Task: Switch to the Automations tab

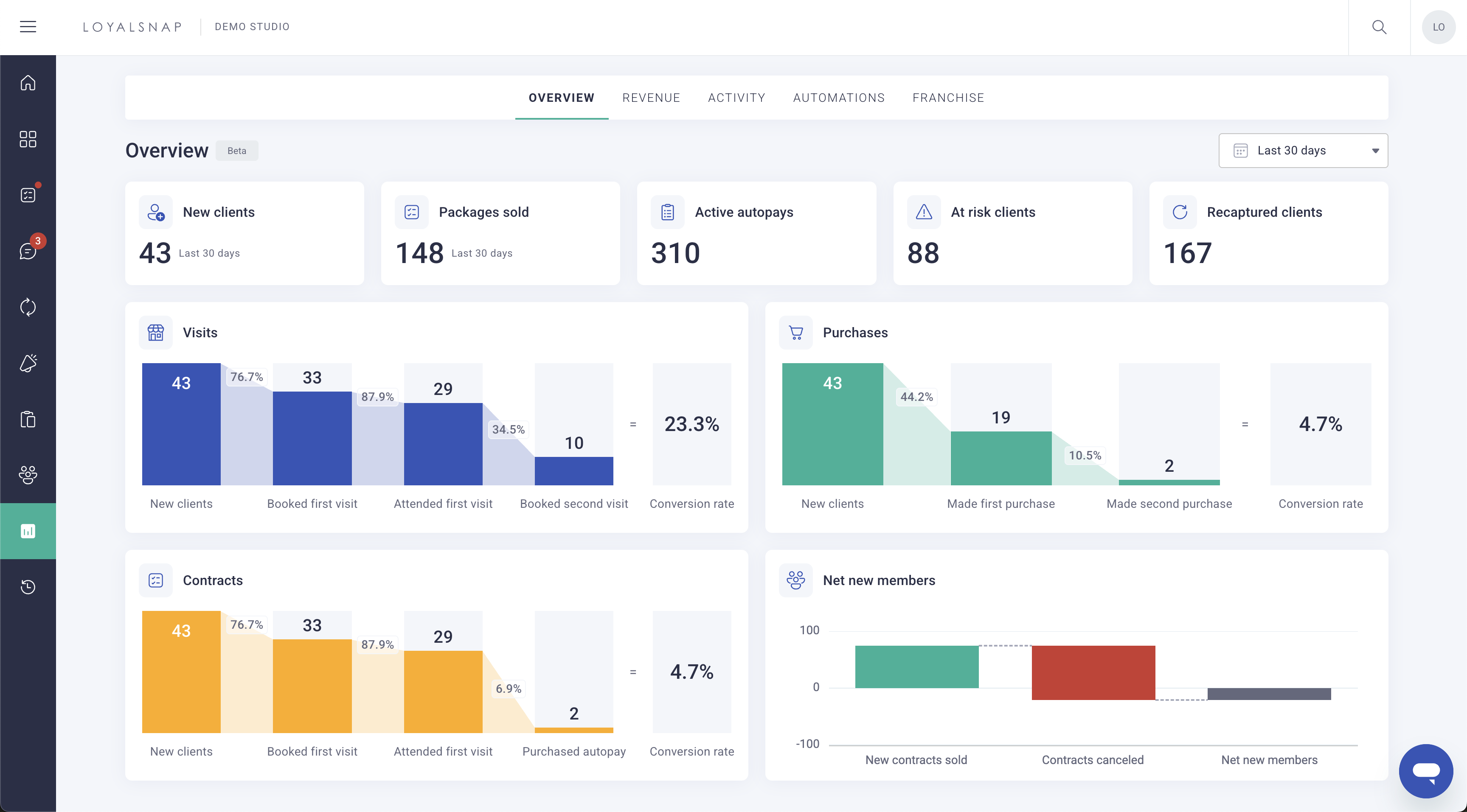Action: (838, 98)
